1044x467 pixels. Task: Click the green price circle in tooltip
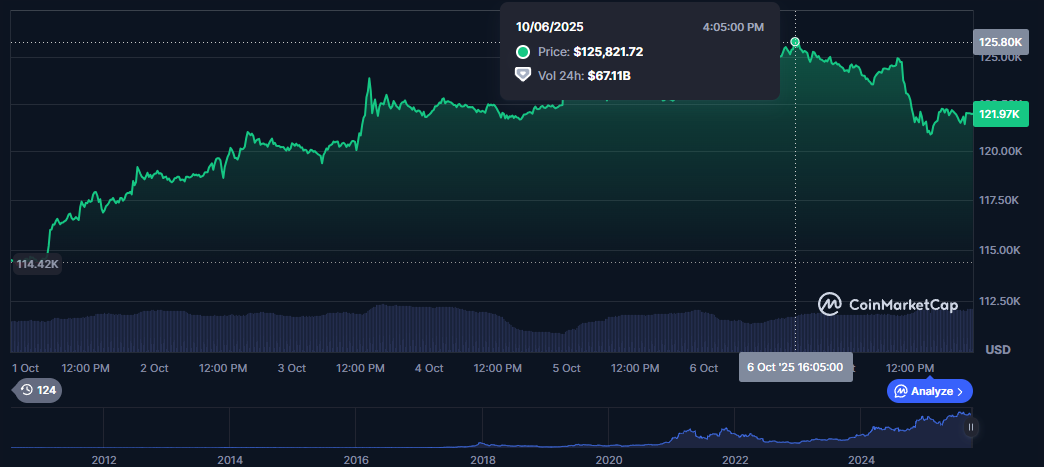pyautogui.click(x=522, y=52)
